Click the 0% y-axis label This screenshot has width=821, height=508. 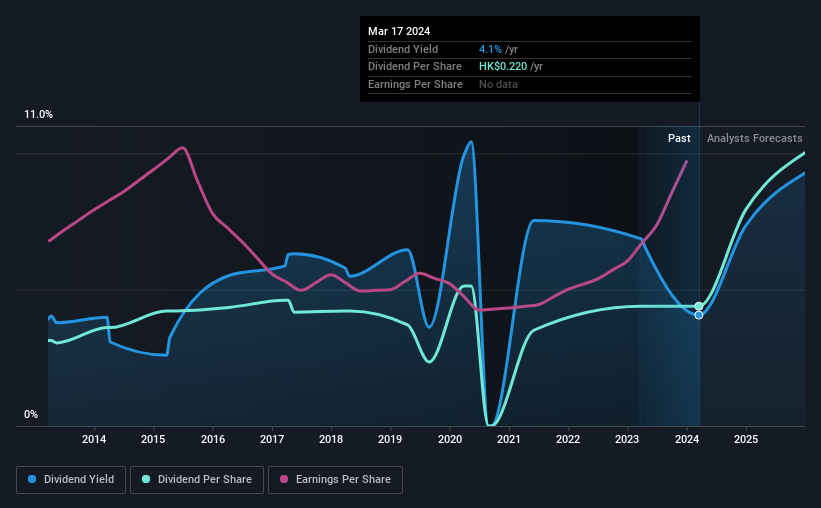pyautogui.click(x=31, y=414)
